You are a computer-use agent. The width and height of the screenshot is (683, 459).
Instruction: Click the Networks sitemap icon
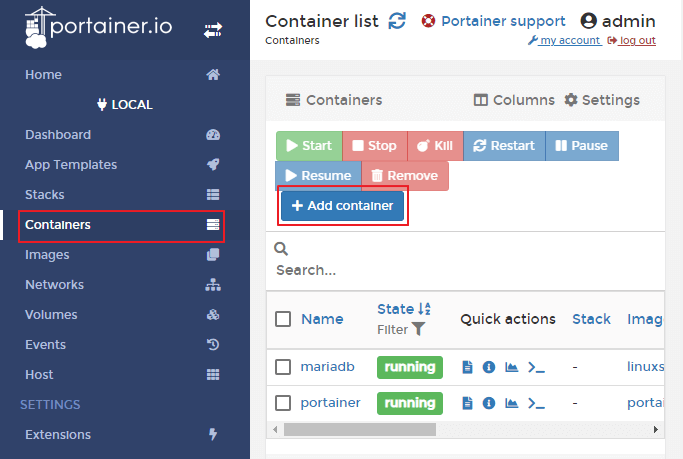213,284
